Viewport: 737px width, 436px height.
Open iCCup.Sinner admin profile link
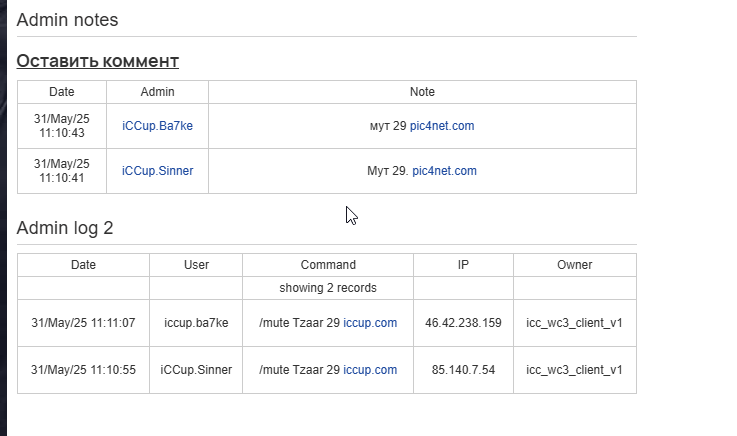tap(157, 171)
